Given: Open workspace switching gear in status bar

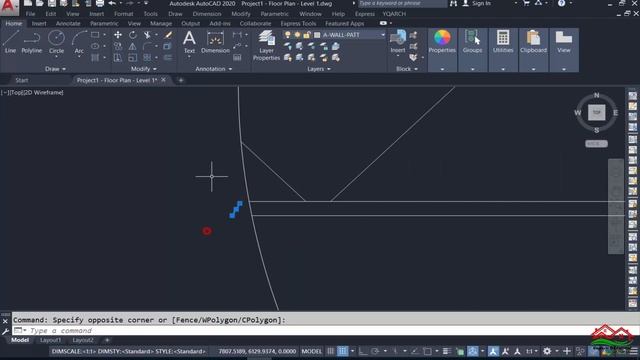Looking at the screenshot, I should point(547,351).
